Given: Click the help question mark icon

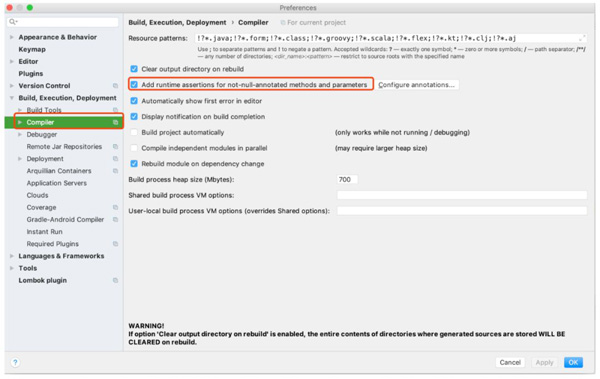Looking at the screenshot, I should click(x=15, y=362).
